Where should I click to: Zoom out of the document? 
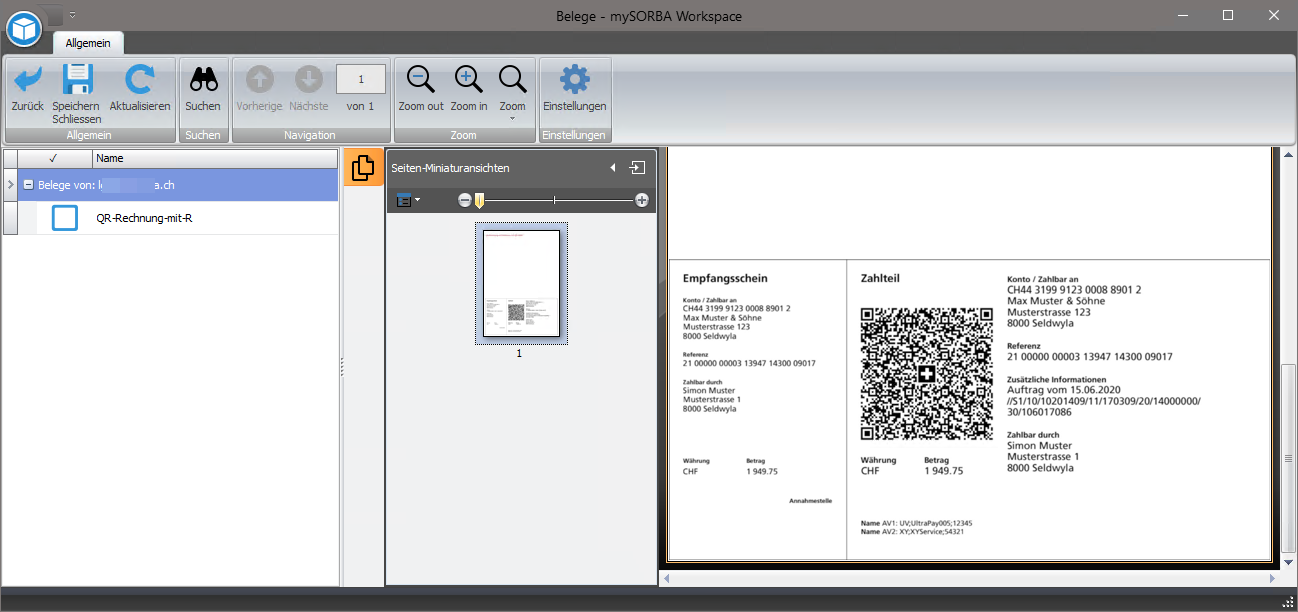tap(421, 86)
